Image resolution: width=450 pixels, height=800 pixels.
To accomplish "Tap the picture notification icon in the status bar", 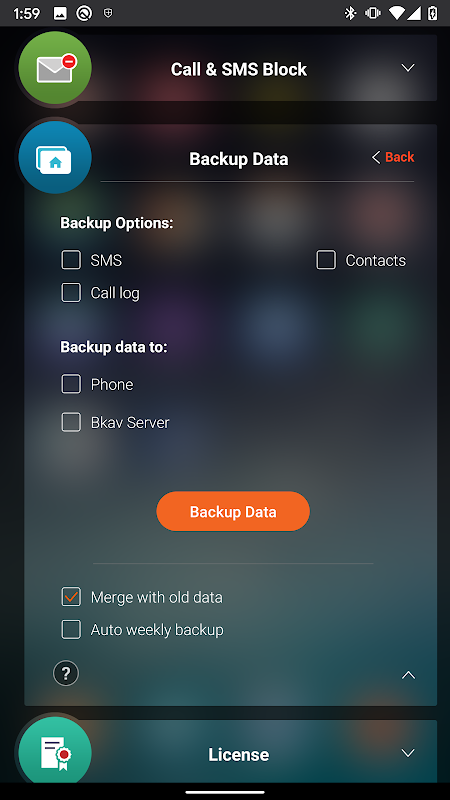I will click(60, 14).
